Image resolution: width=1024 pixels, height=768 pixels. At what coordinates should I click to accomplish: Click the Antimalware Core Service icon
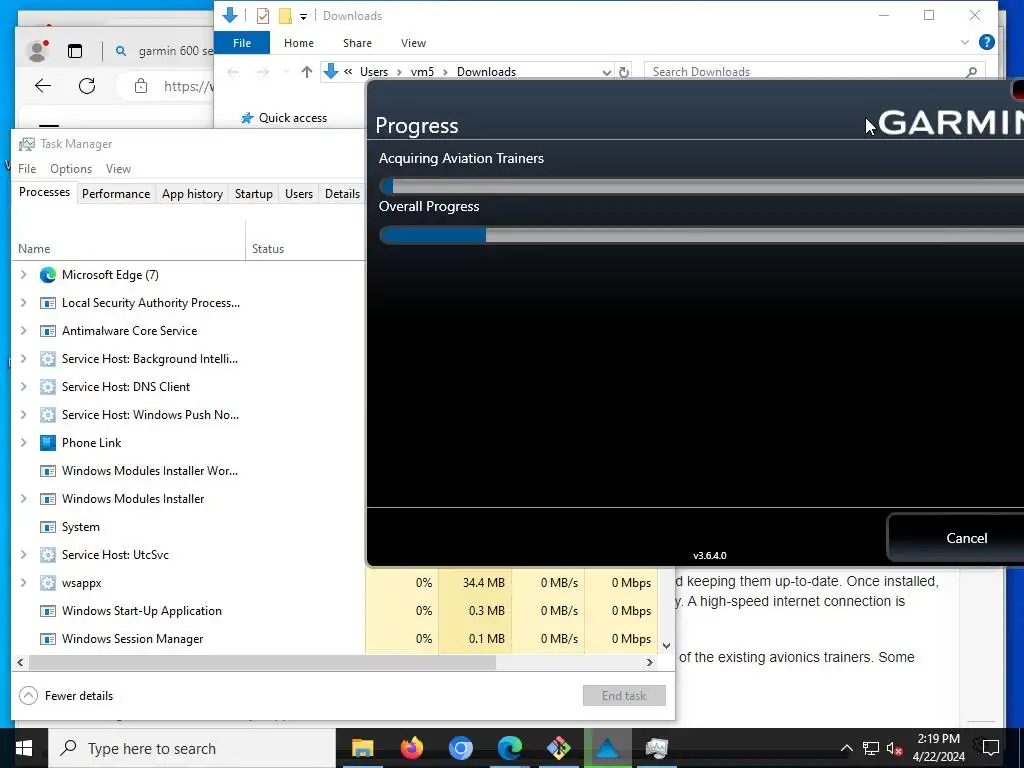(x=48, y=331)
